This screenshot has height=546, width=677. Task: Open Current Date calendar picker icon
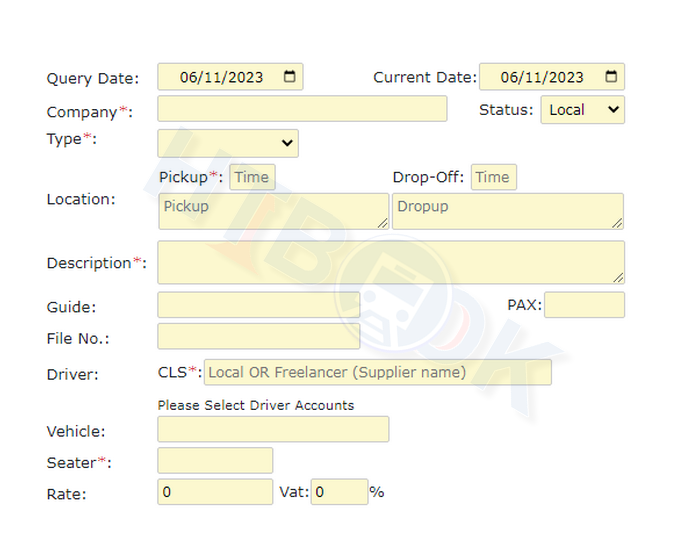[x=611, y=77]
